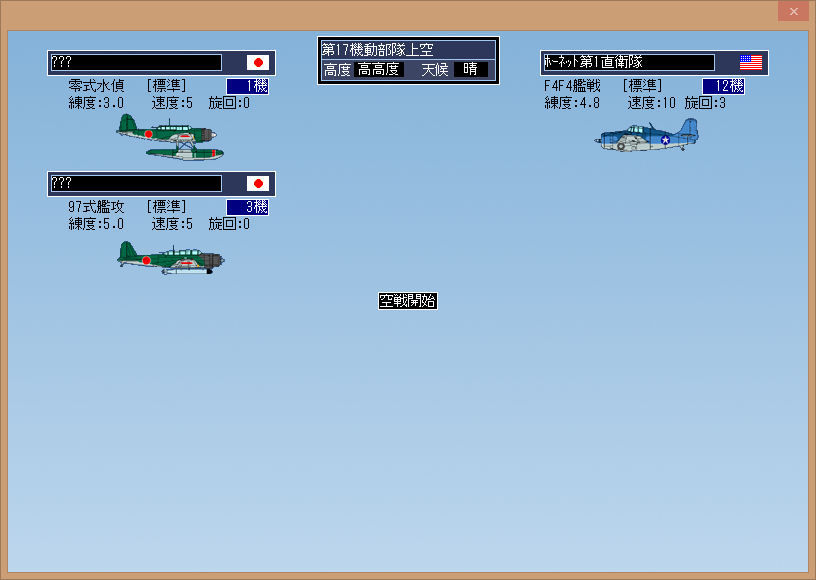Click the 零式水偵 label
This screenshot has width=816, height=580.
[96, 86]
